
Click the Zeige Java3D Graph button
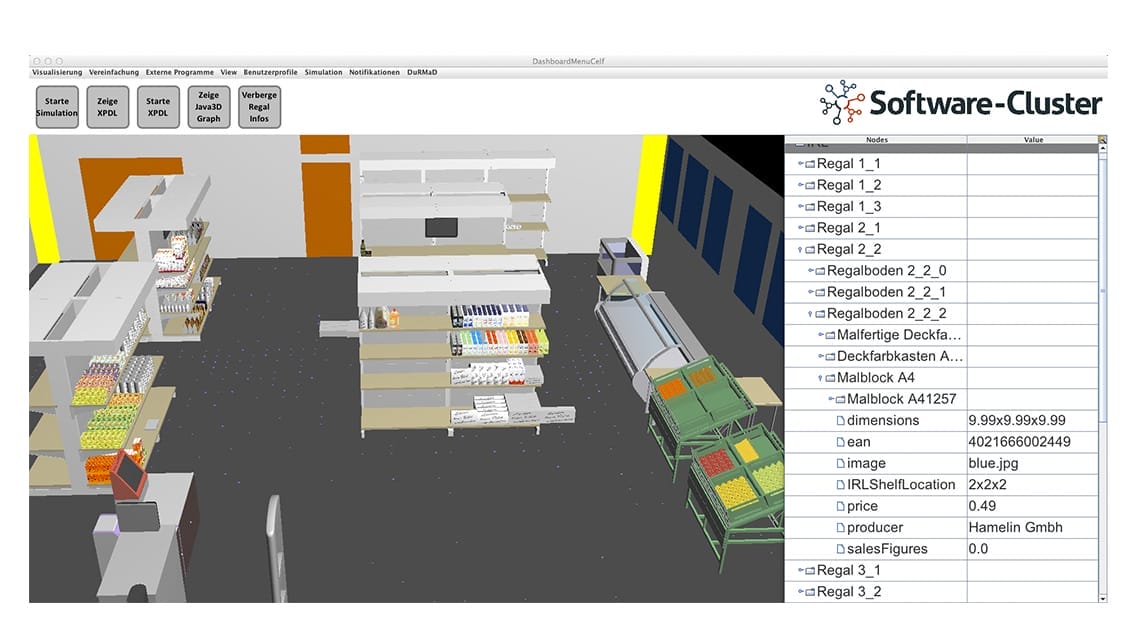coord(208,107)
